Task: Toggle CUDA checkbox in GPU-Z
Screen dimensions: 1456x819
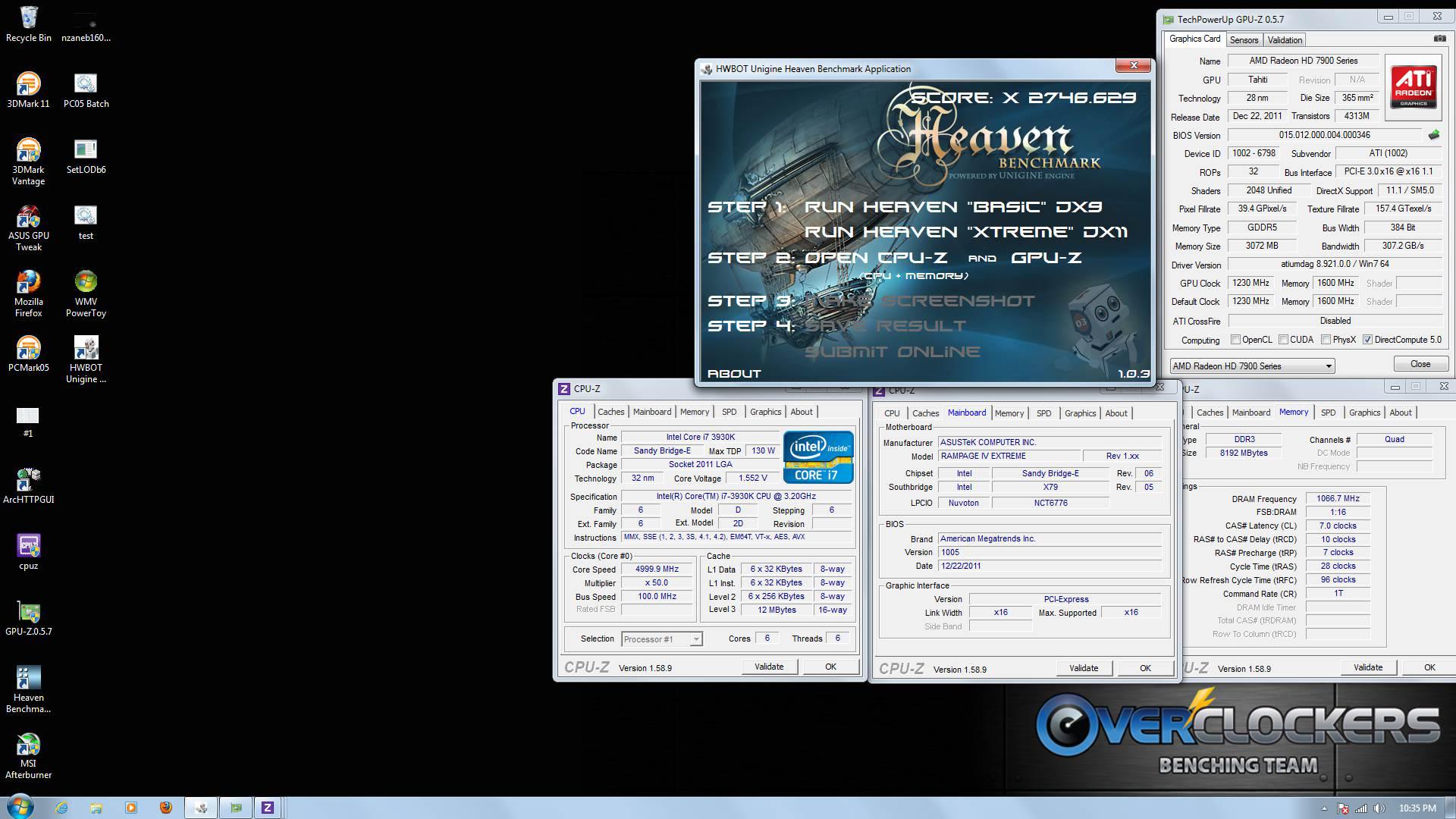Action: 1284,340
